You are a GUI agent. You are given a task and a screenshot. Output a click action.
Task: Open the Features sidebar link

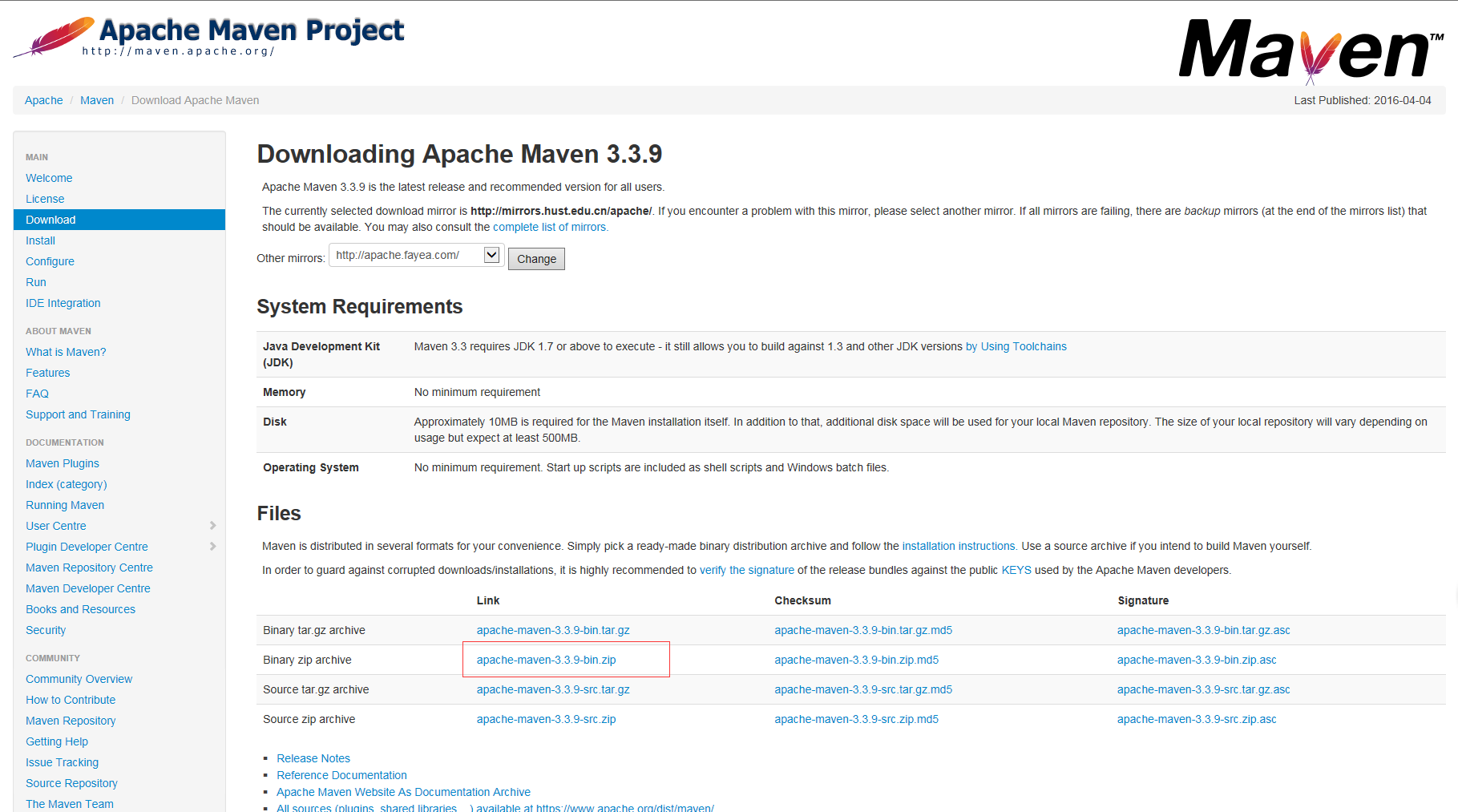point(48,373)
